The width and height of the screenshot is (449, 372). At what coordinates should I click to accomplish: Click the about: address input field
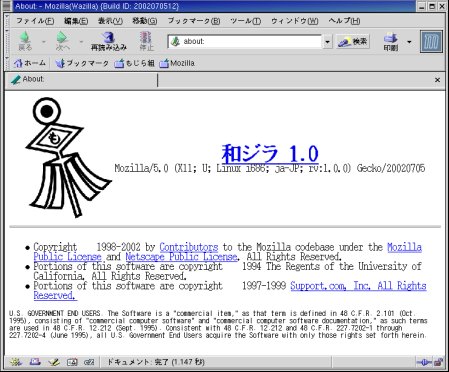click(x=245, y=42)
